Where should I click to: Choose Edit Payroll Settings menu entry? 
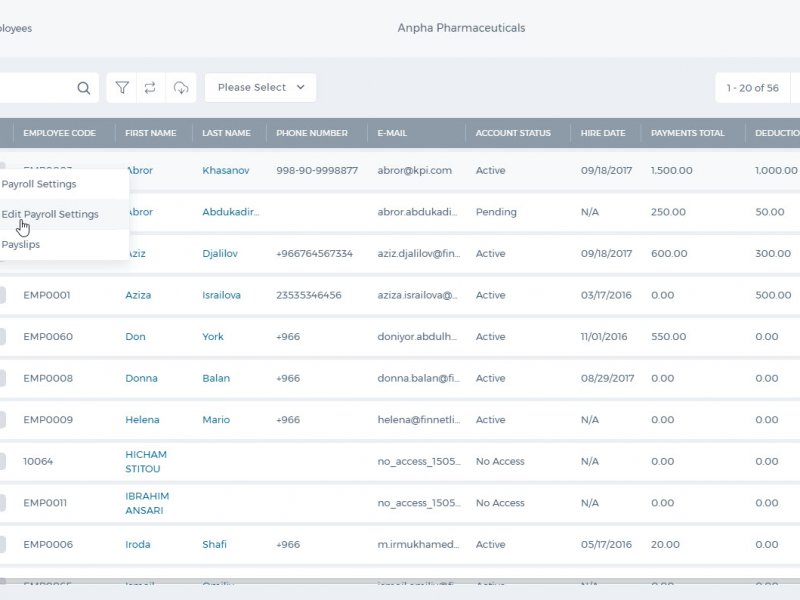click(50, 214)
